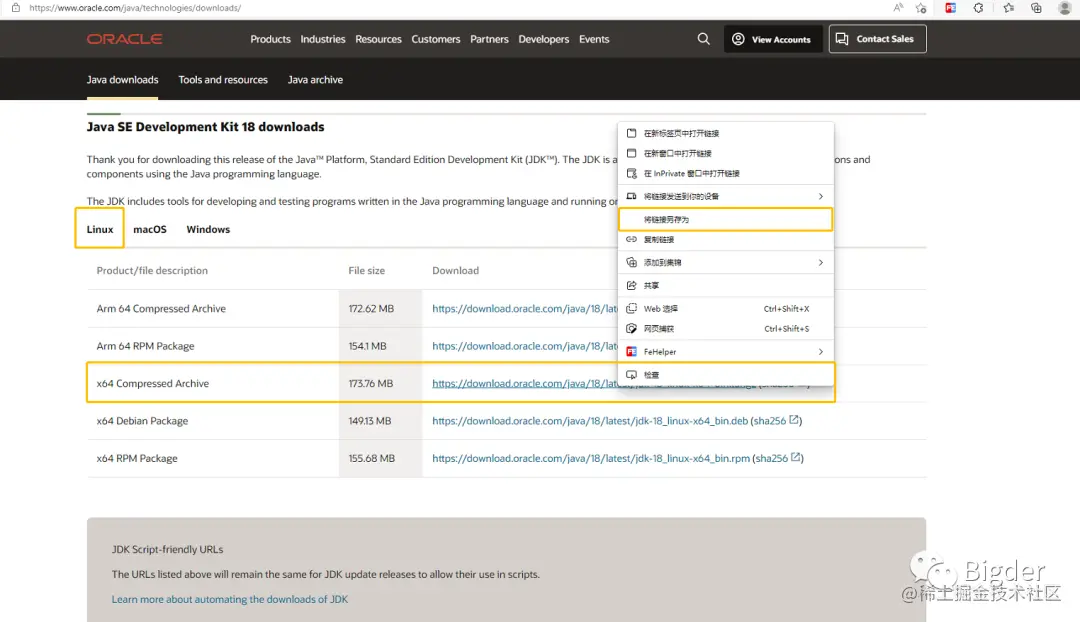Click the Product/file description column header
This screenshot has height=622, width=1080.
tap(152, 271)
